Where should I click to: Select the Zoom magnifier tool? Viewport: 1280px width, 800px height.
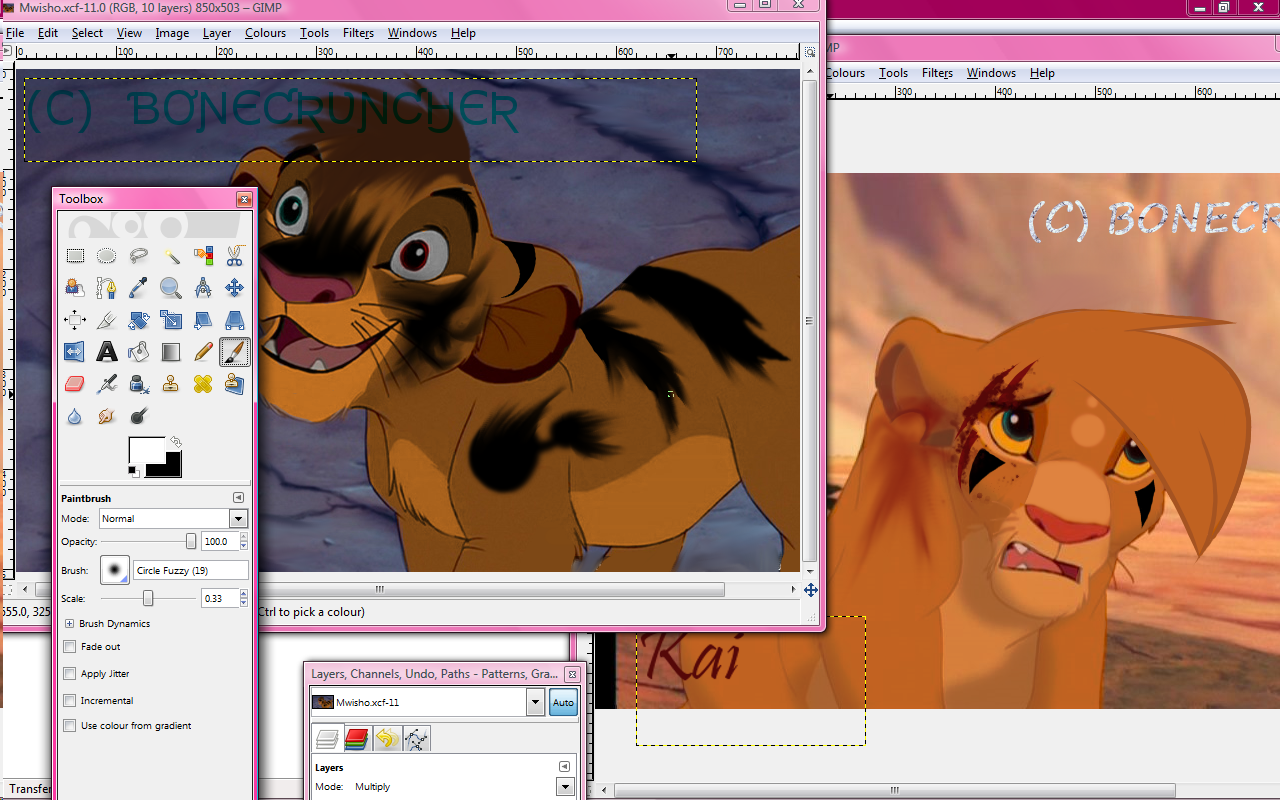point(171,288)
